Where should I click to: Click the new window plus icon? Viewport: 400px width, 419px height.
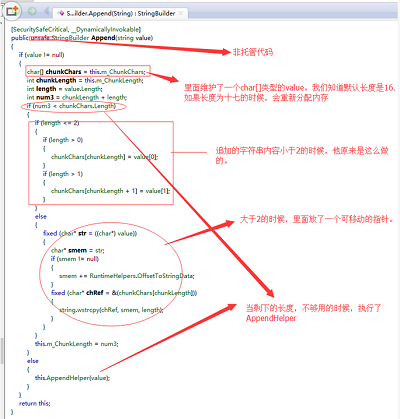pos(12,12)
